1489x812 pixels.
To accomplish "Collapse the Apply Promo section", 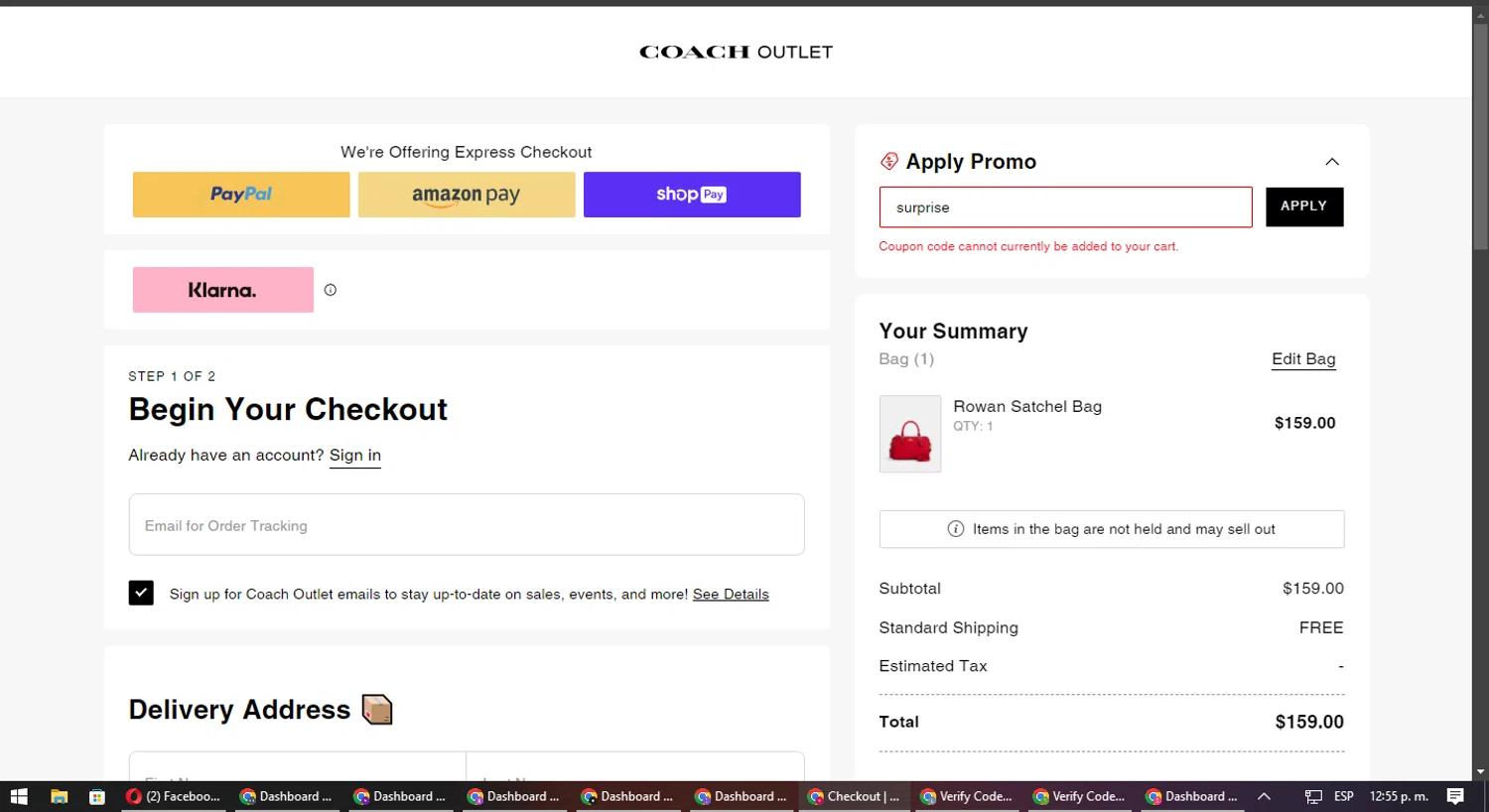I will pos(1332,162).
